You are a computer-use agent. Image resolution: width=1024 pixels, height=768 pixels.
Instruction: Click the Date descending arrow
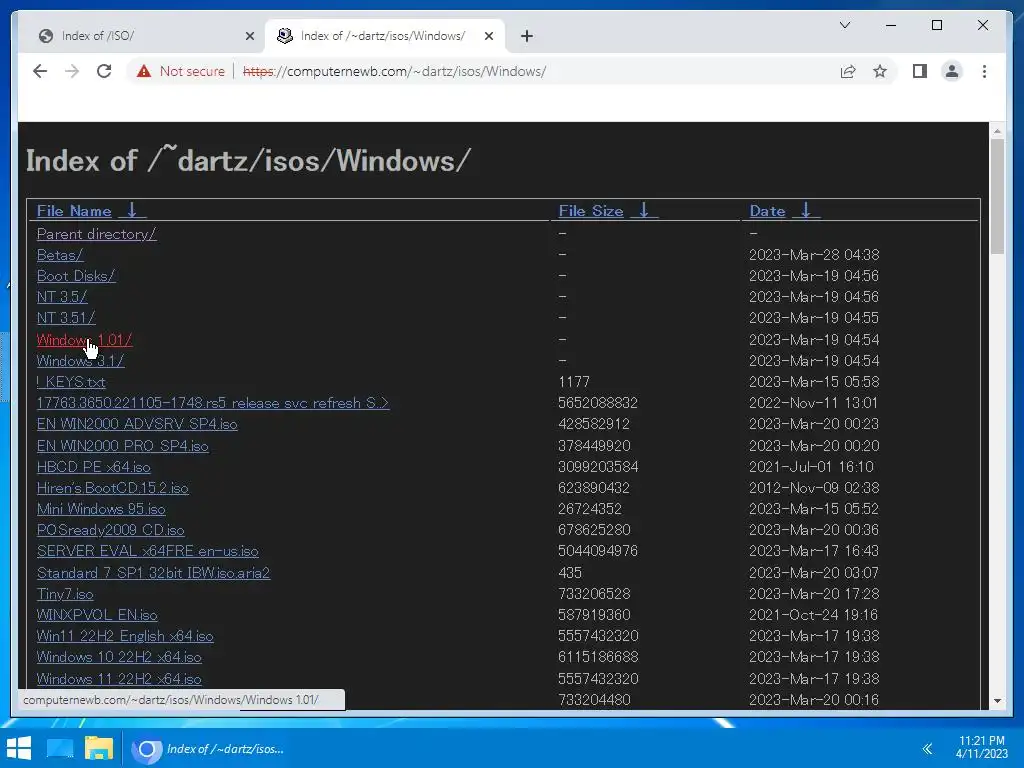point(806,210)
